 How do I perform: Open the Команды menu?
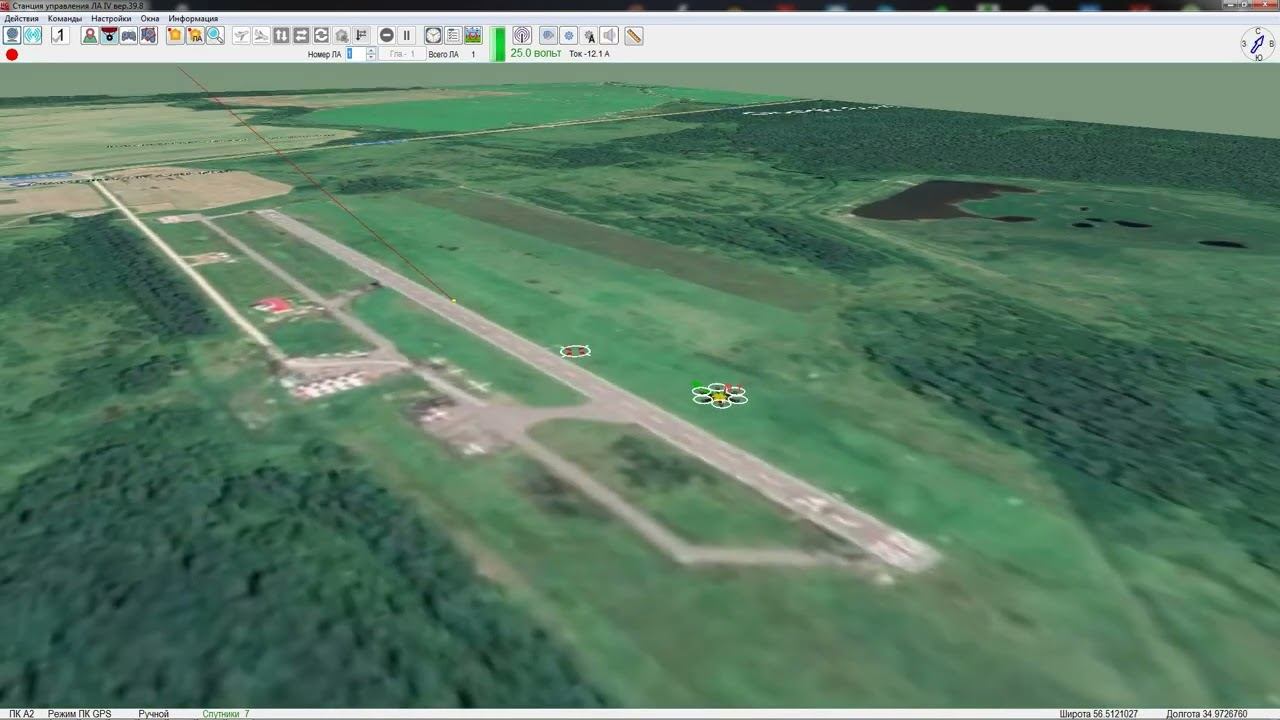65,19
